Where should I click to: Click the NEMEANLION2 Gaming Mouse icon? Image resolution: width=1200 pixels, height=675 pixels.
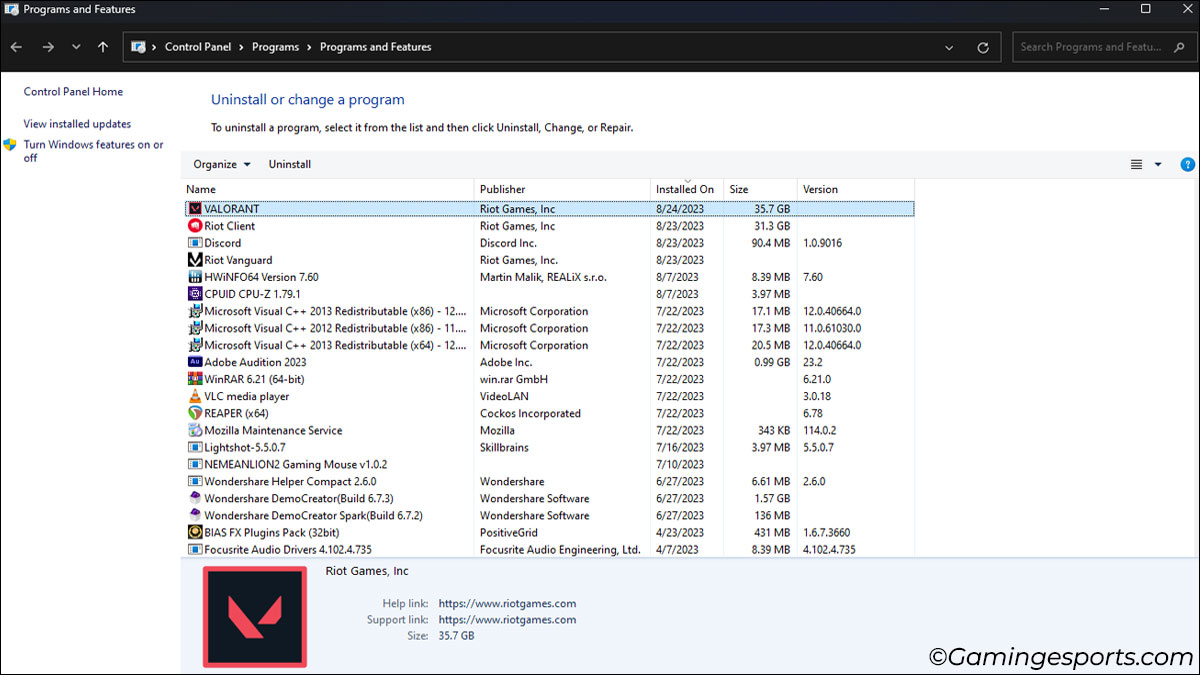click(195, 464)
